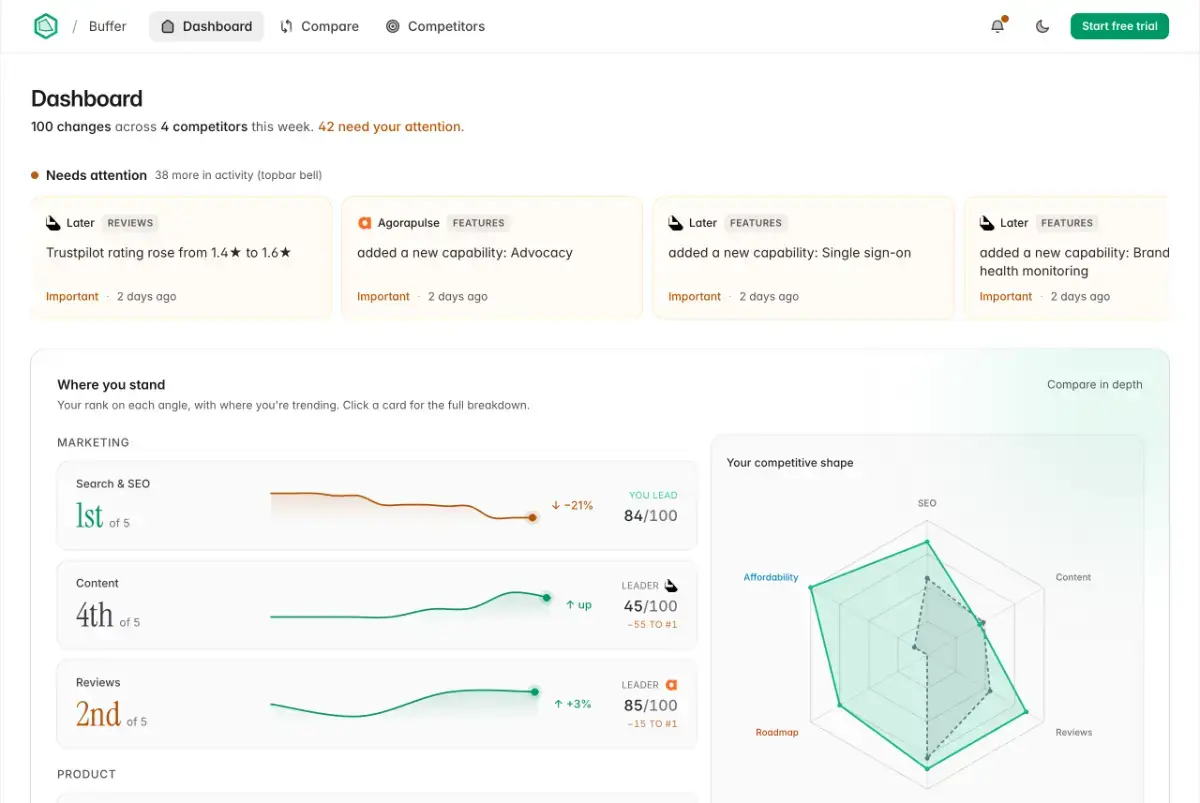Click 'Where you stand' heading
Viewport: 1200px width, 803px height.
click(x=111, y=384)
